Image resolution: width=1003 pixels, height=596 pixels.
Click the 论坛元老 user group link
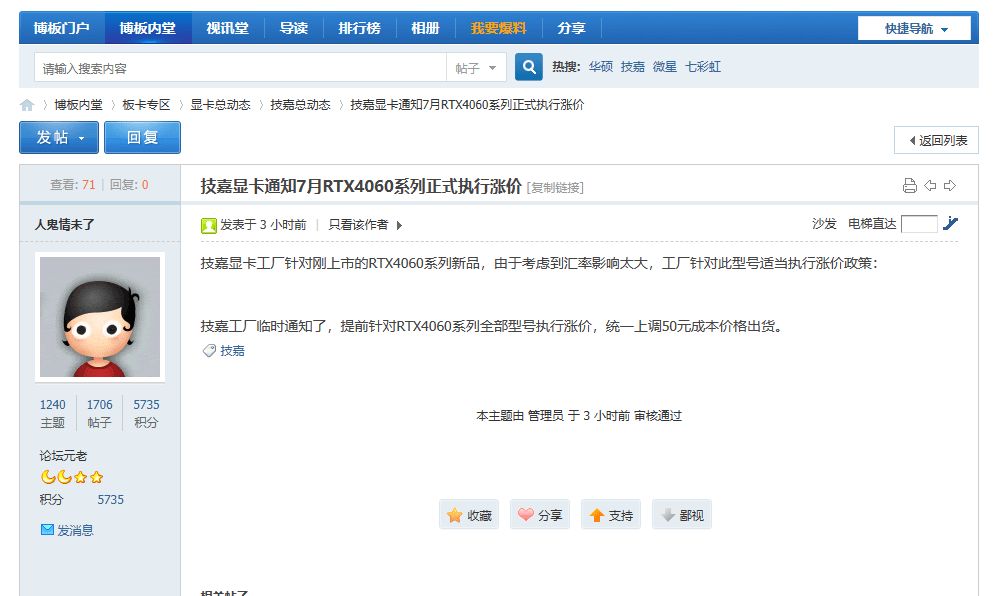click(63, 455)
